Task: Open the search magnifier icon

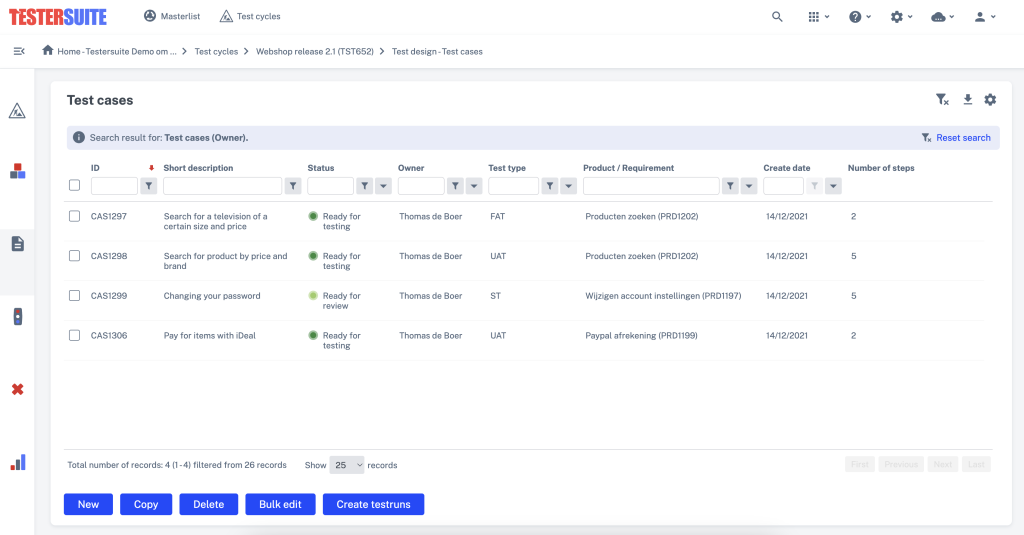Action: (x=776, y=17)
